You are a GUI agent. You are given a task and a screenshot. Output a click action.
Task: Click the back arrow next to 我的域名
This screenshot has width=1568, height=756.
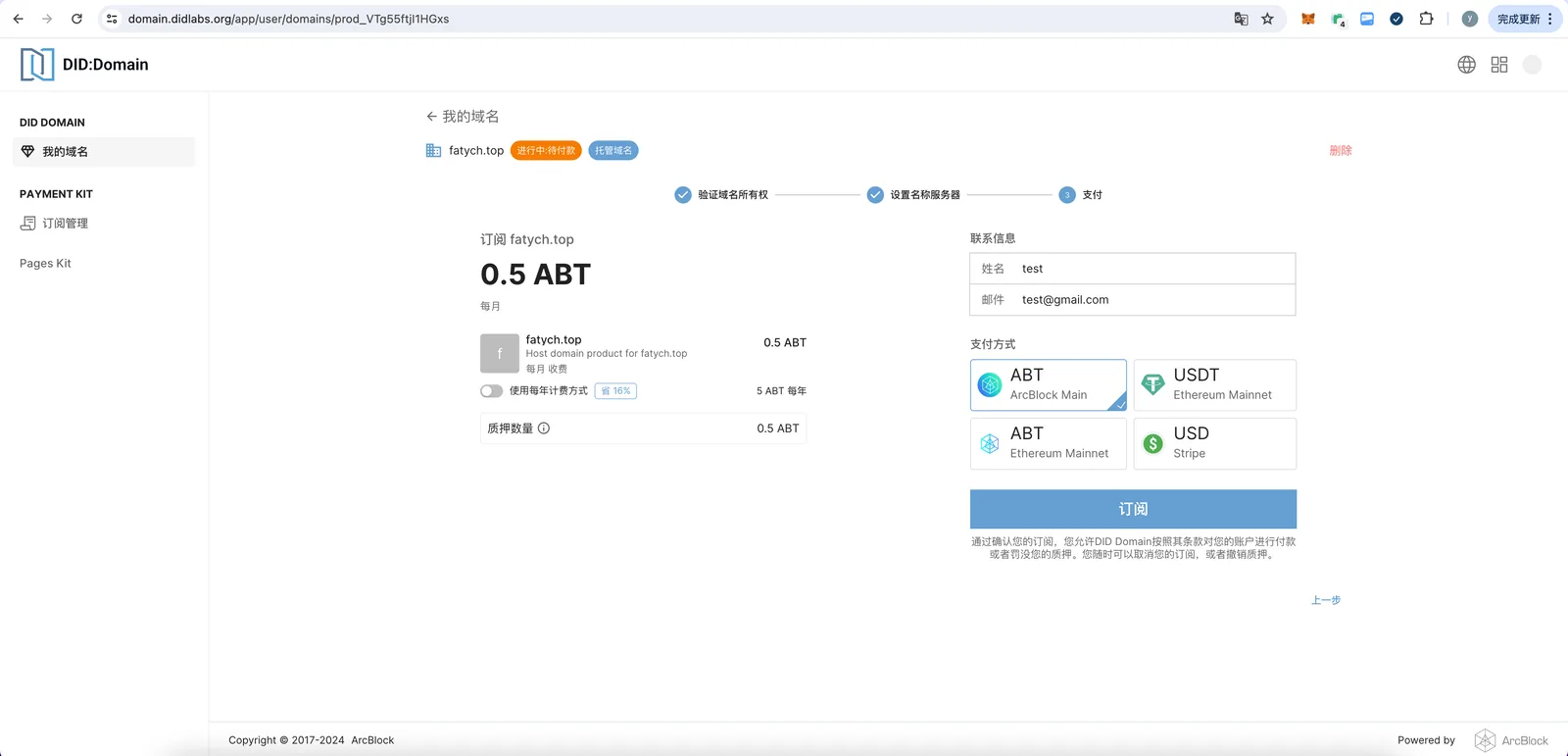click(x=431, y=117)
